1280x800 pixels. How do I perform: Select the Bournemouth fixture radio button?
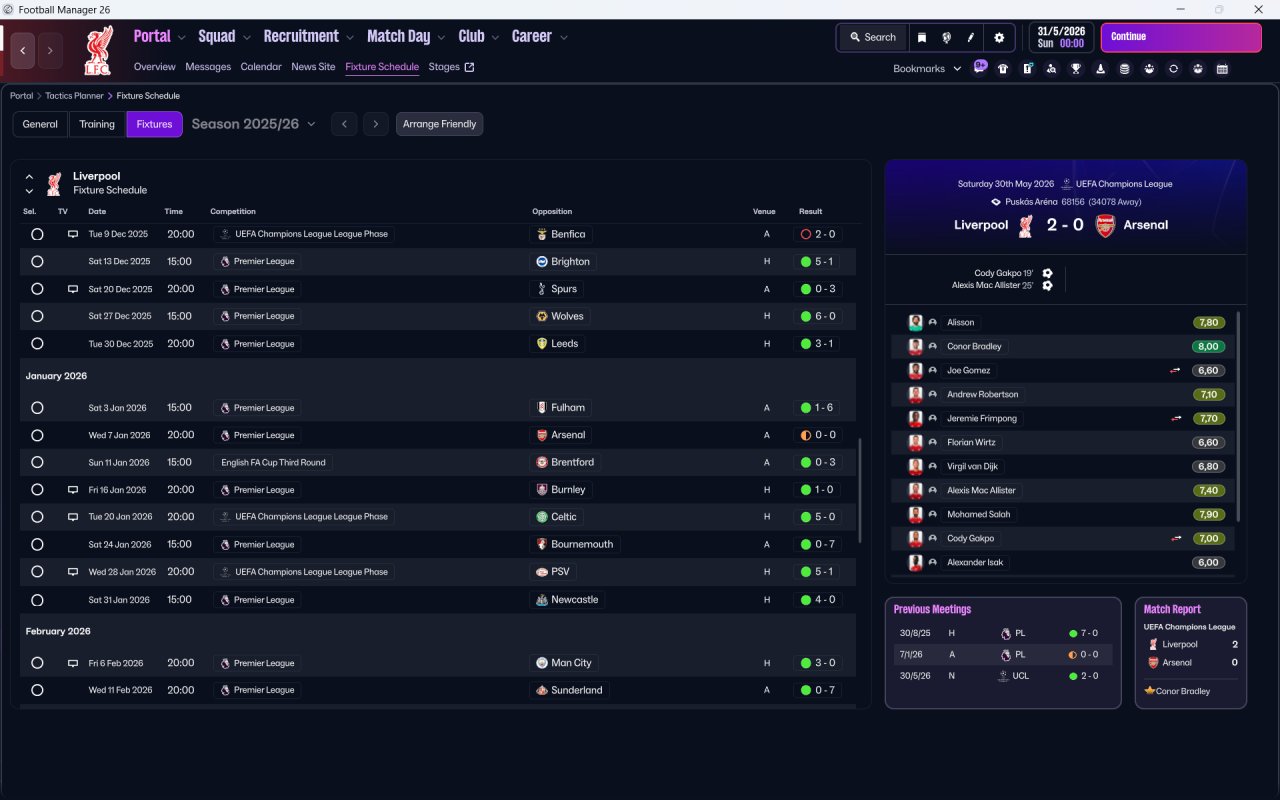click(37, 544)
